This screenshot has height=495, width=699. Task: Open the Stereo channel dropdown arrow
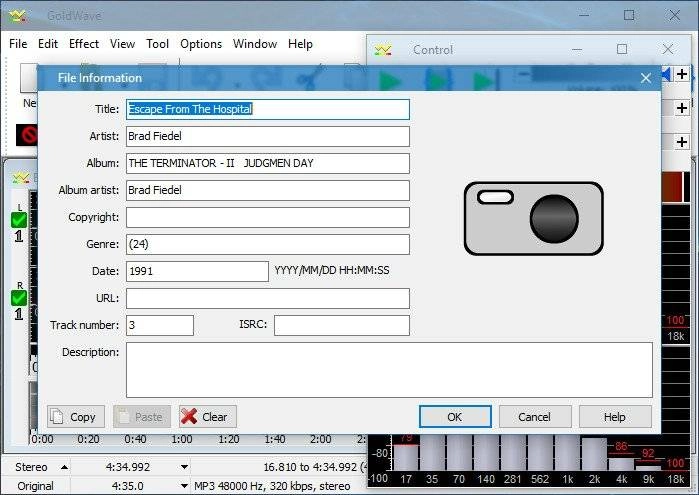(x=64, y=467)
